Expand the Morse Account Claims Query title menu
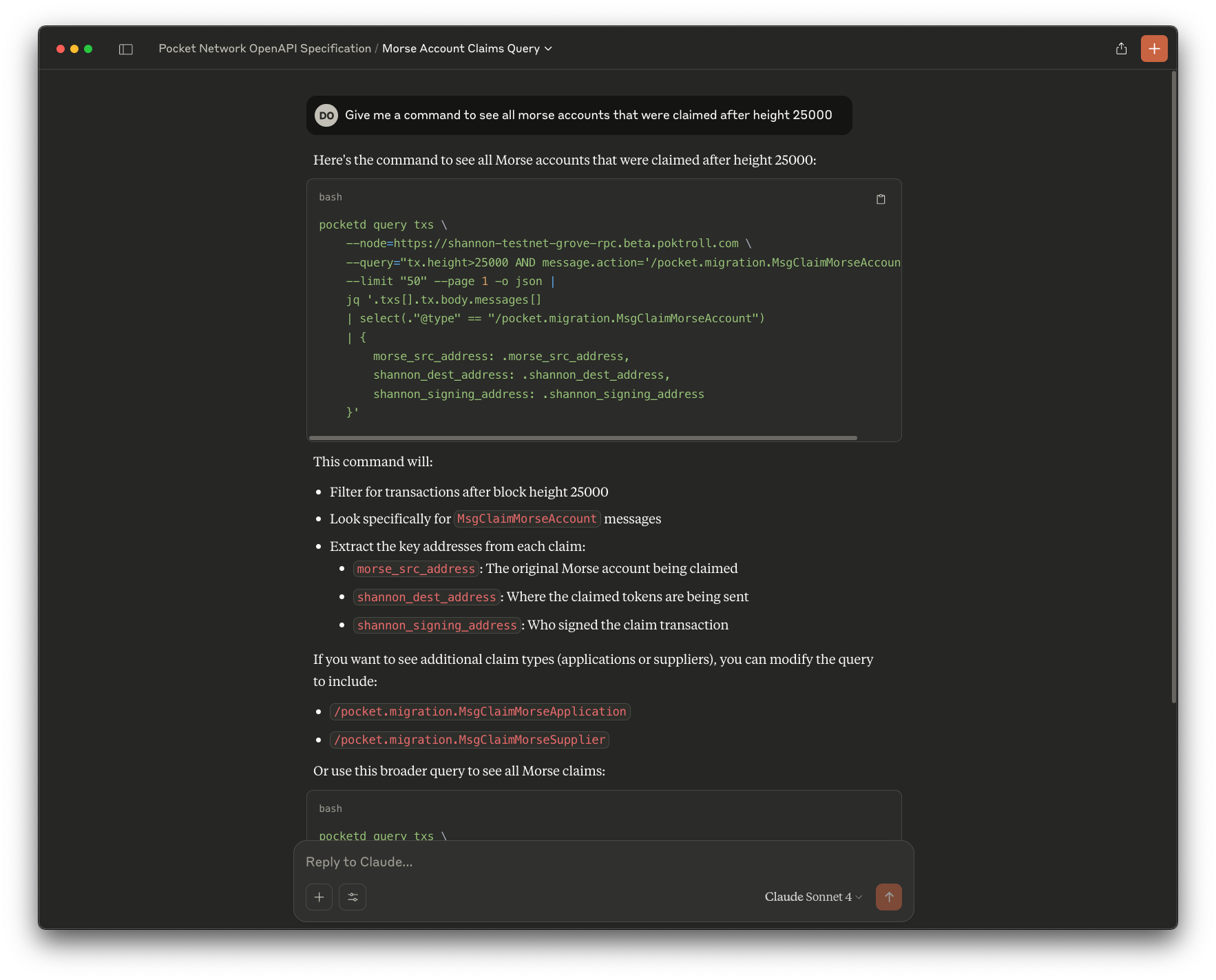Image resolution: width=1216 pixels, height=980 pixels. coord(467,48)
